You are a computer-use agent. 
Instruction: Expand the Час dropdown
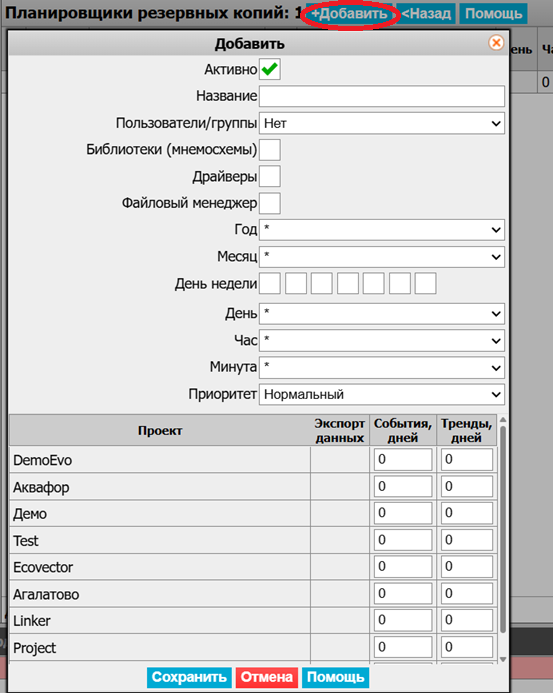pyautogui.click(x=381, y=341)
